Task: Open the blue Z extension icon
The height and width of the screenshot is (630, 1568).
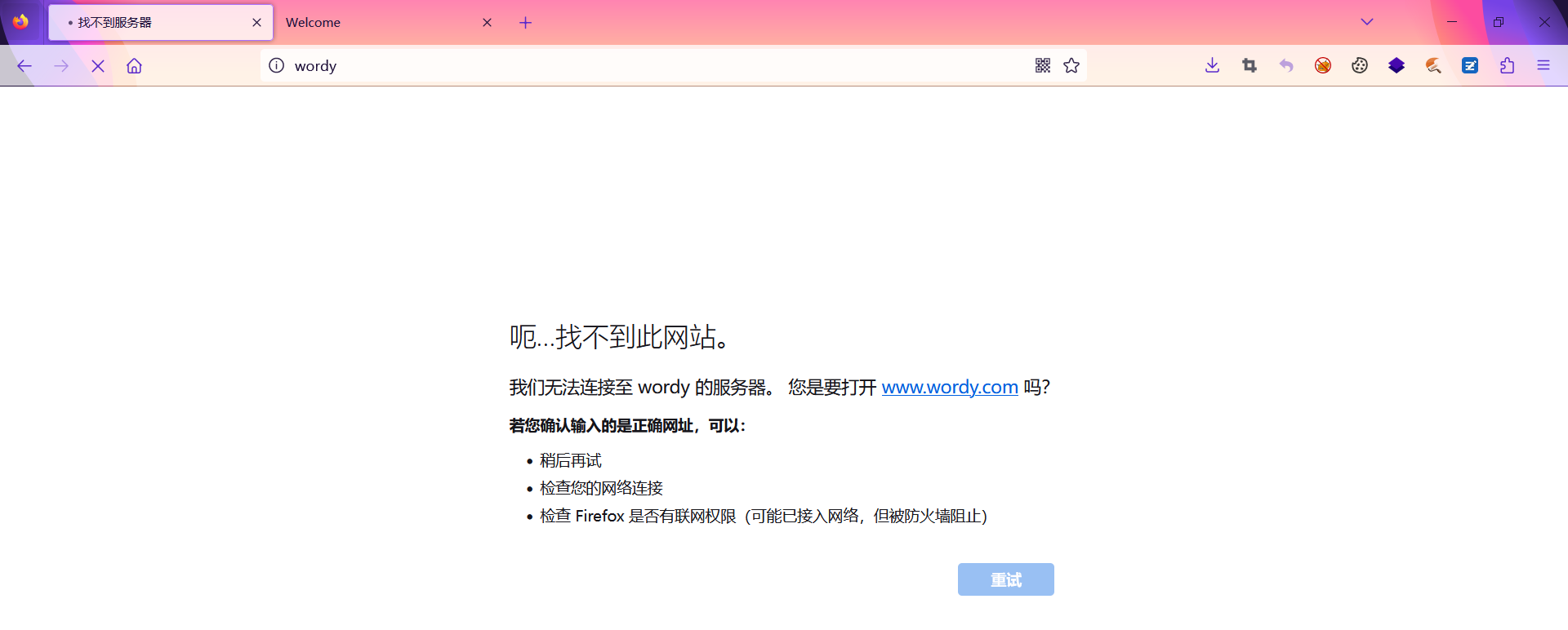Action: pos(1470,65)
